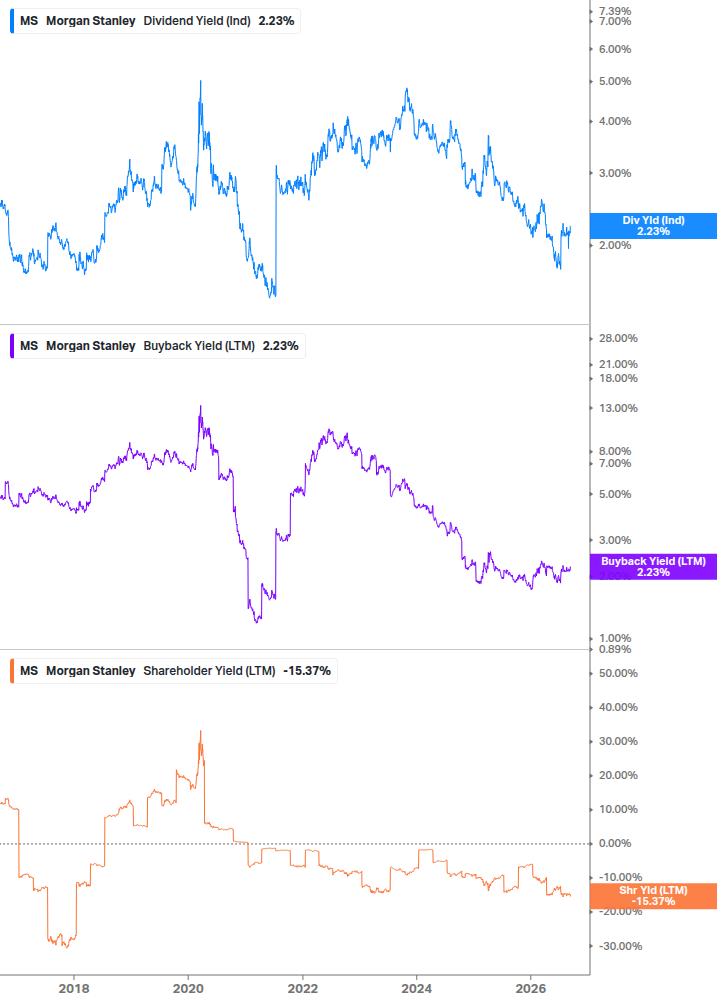717x1005 pixels.
Task: Click the 2024 x-axis label
Action: [x=416, y=989]
